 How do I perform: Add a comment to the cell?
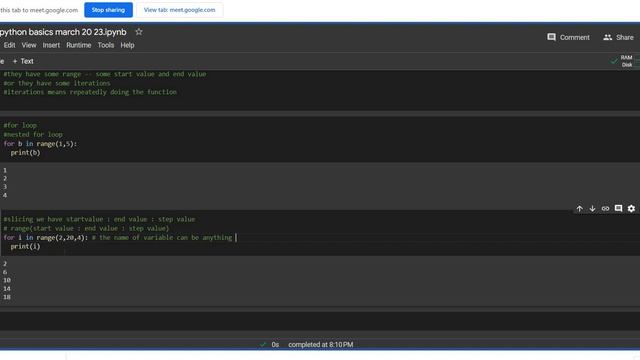click(618, 209)
